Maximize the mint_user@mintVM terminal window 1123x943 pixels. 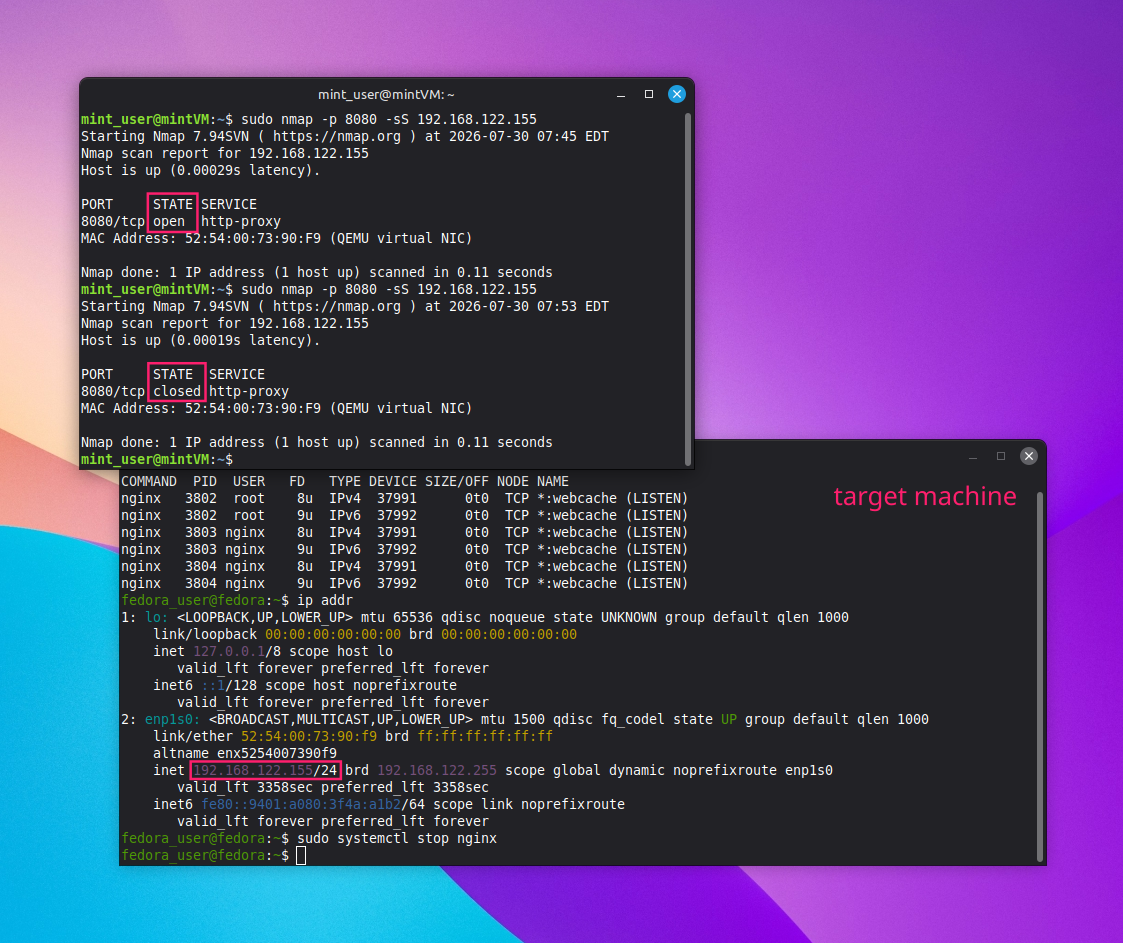click(649, 95)
